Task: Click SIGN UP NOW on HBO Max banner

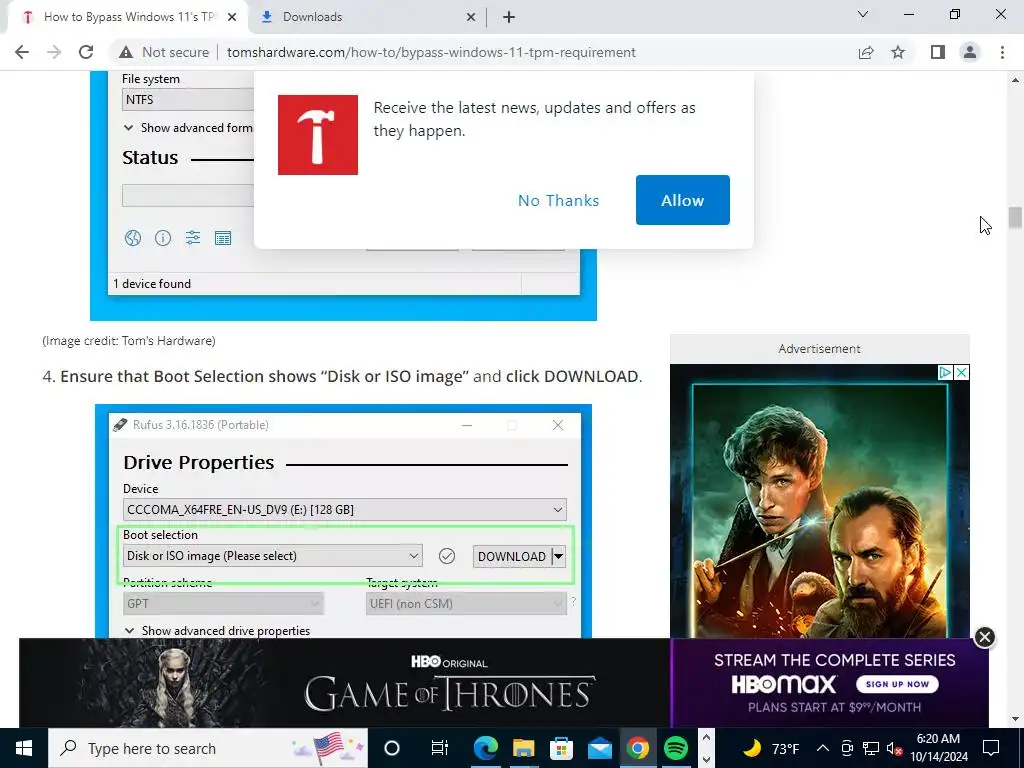Action: click(897, 684)
